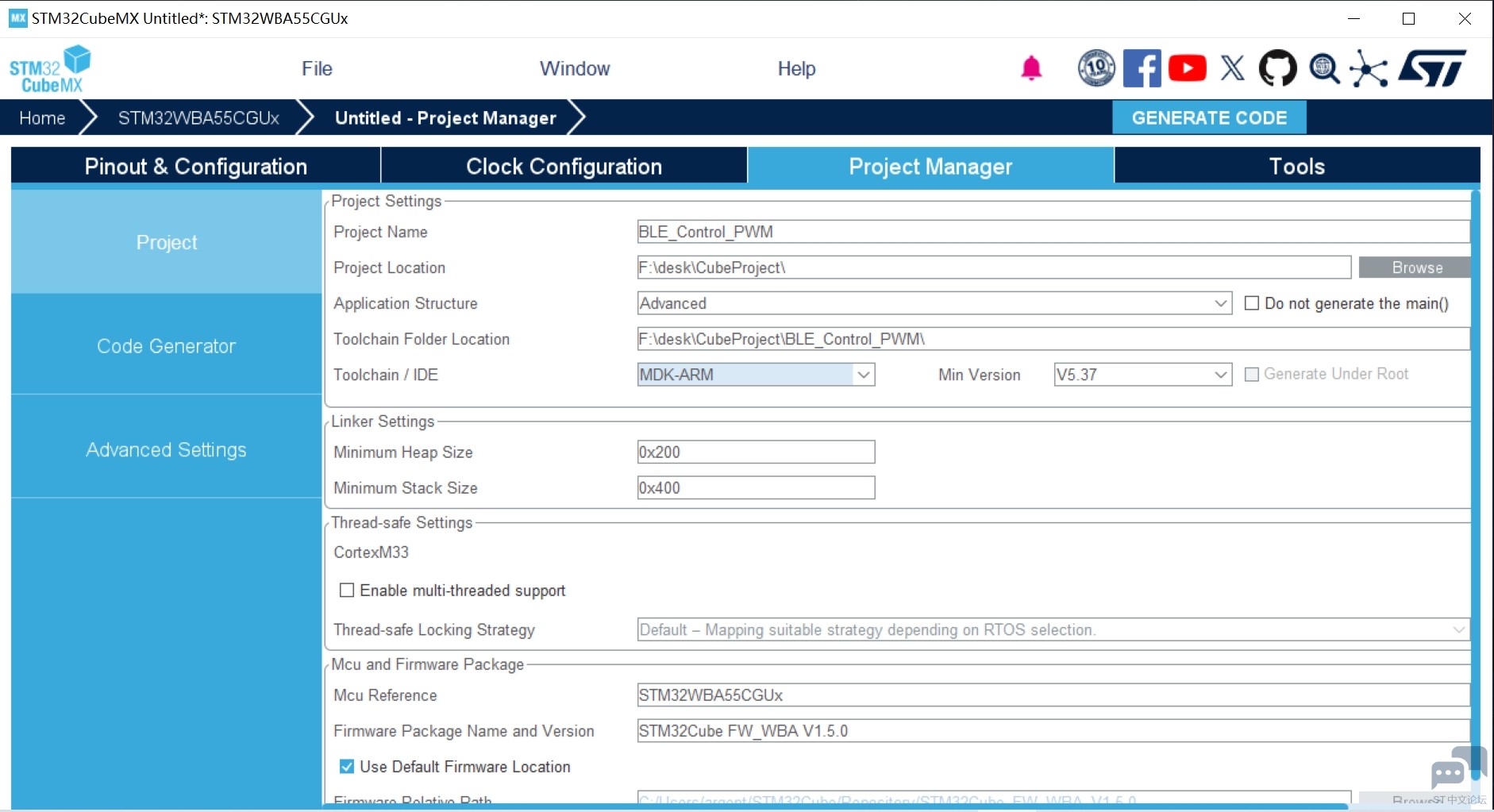1494x812 pixels.
Task: Open the Toolchain / IDE dropdown
Action: (x=756, y=375)
